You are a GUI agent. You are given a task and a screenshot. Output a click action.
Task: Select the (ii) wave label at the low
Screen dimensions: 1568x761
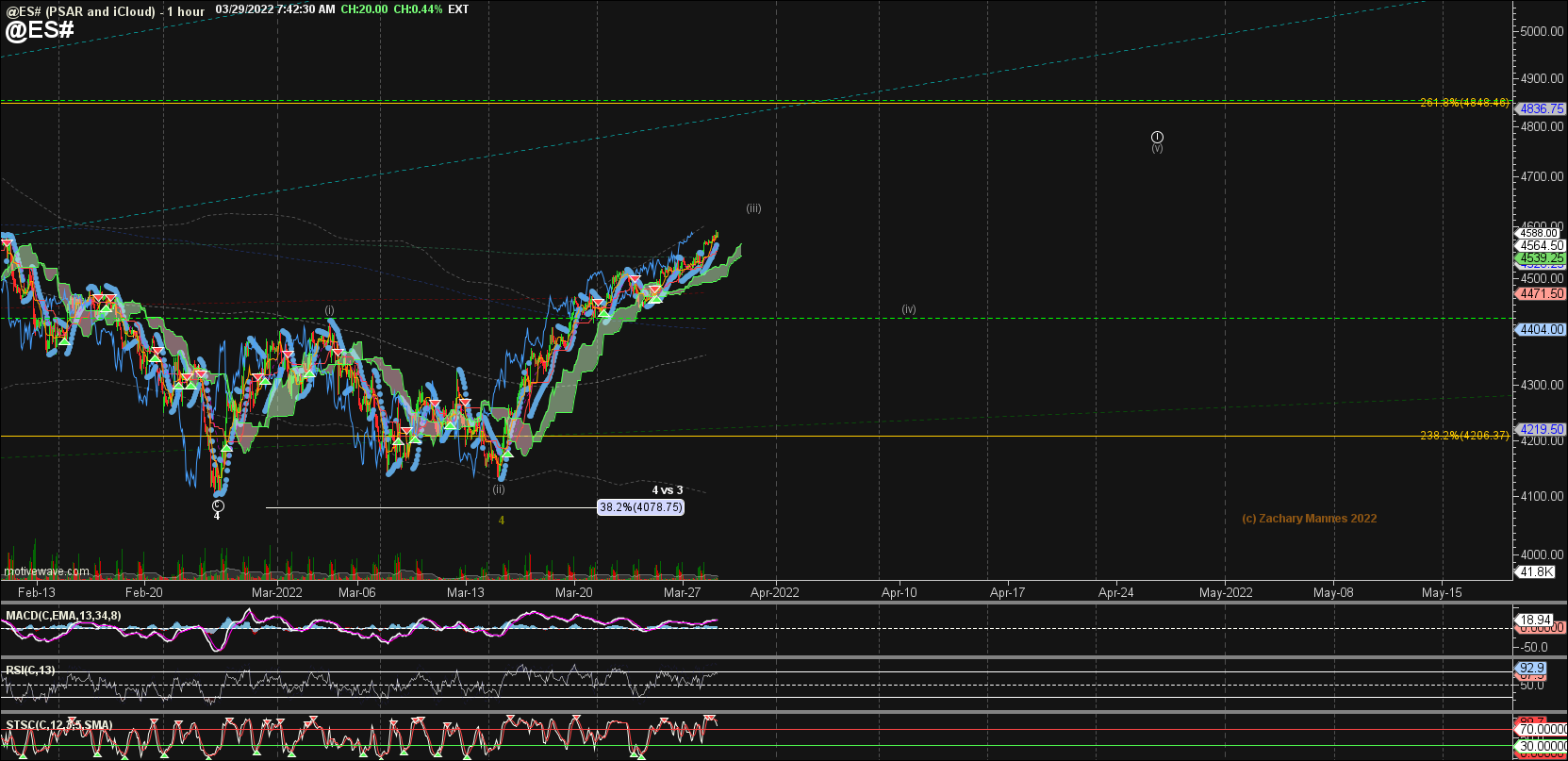498,488
